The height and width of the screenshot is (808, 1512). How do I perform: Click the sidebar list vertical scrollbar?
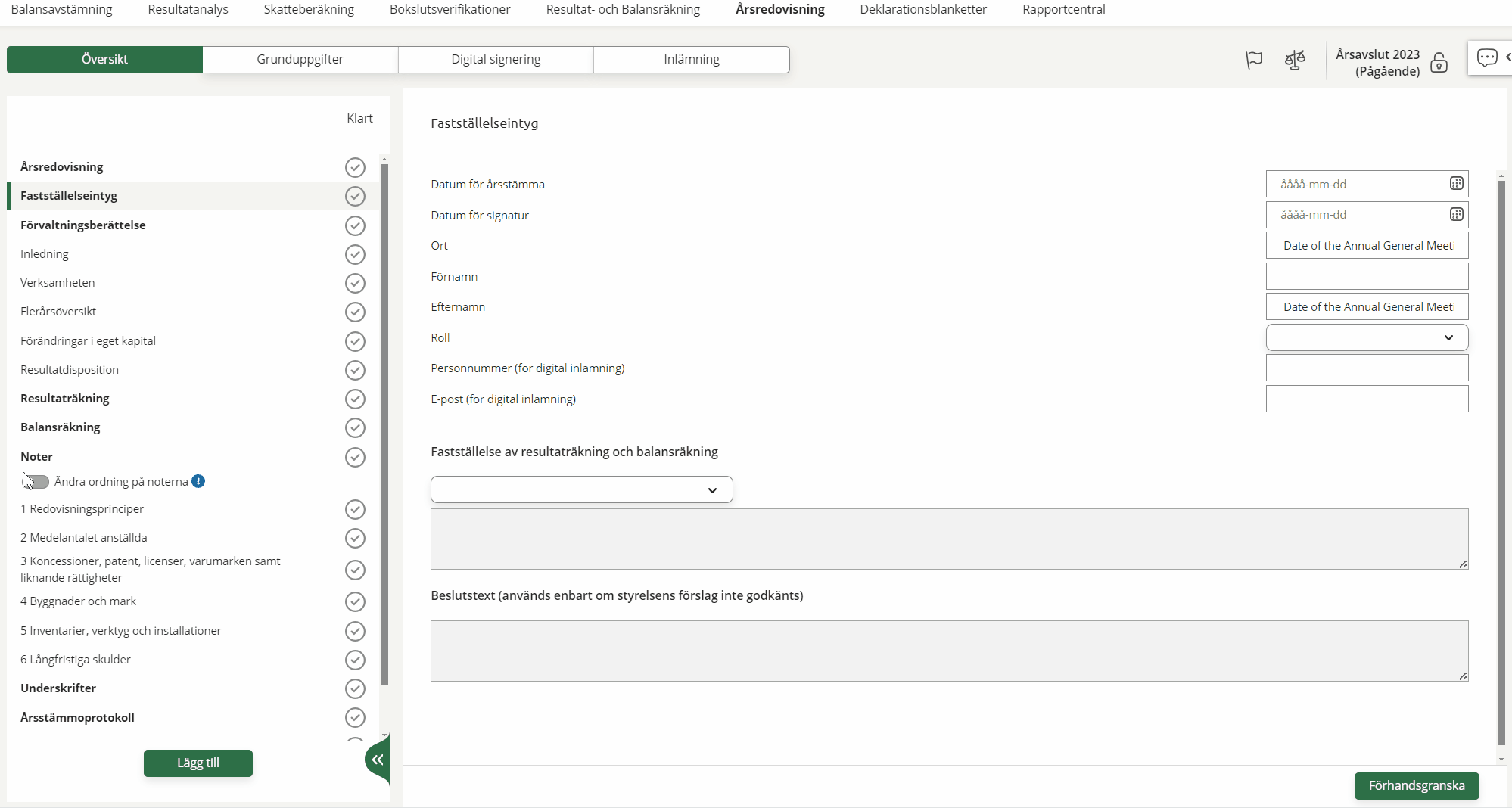point(384,424)
